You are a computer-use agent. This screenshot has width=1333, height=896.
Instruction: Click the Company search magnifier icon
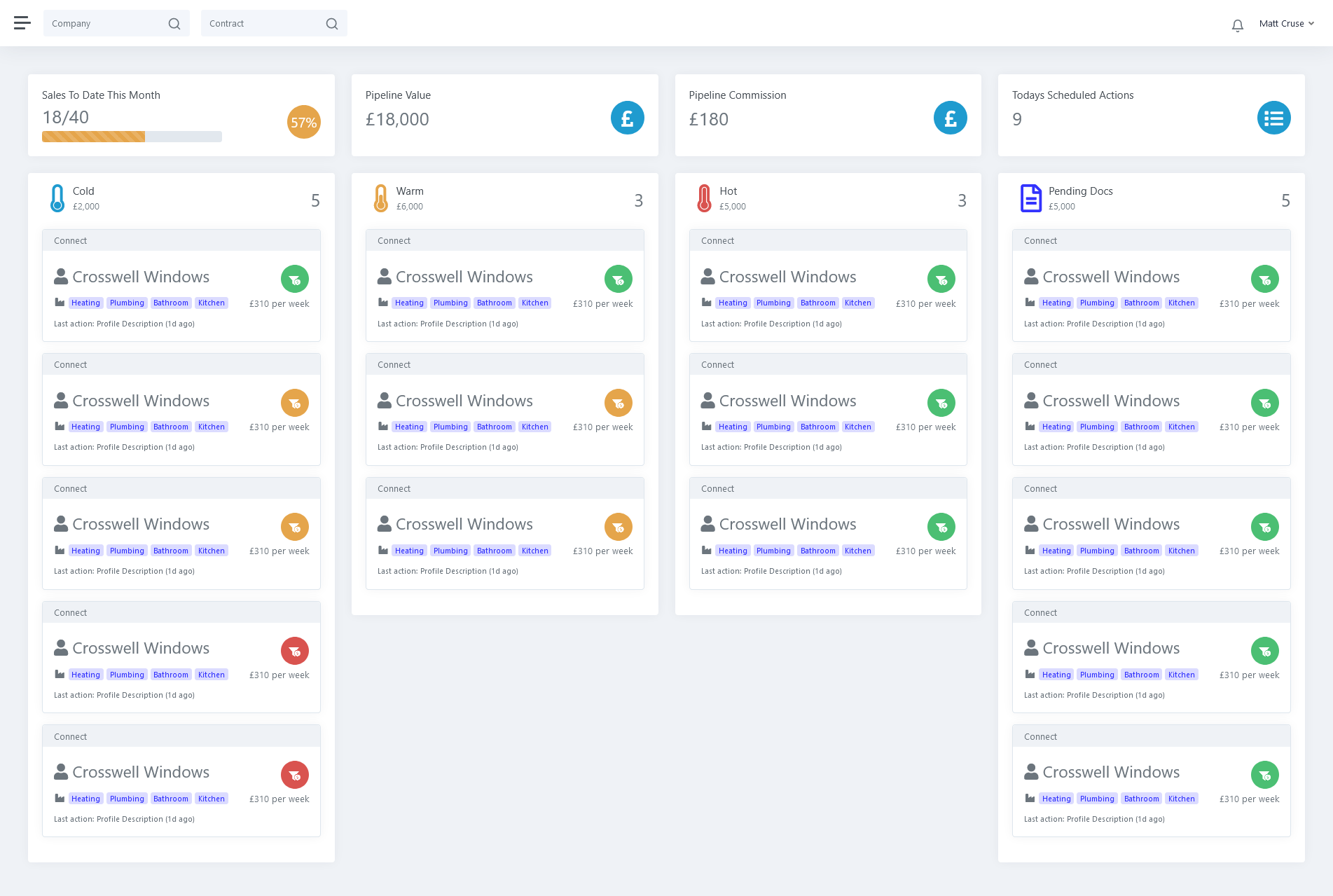pos(174,24)
